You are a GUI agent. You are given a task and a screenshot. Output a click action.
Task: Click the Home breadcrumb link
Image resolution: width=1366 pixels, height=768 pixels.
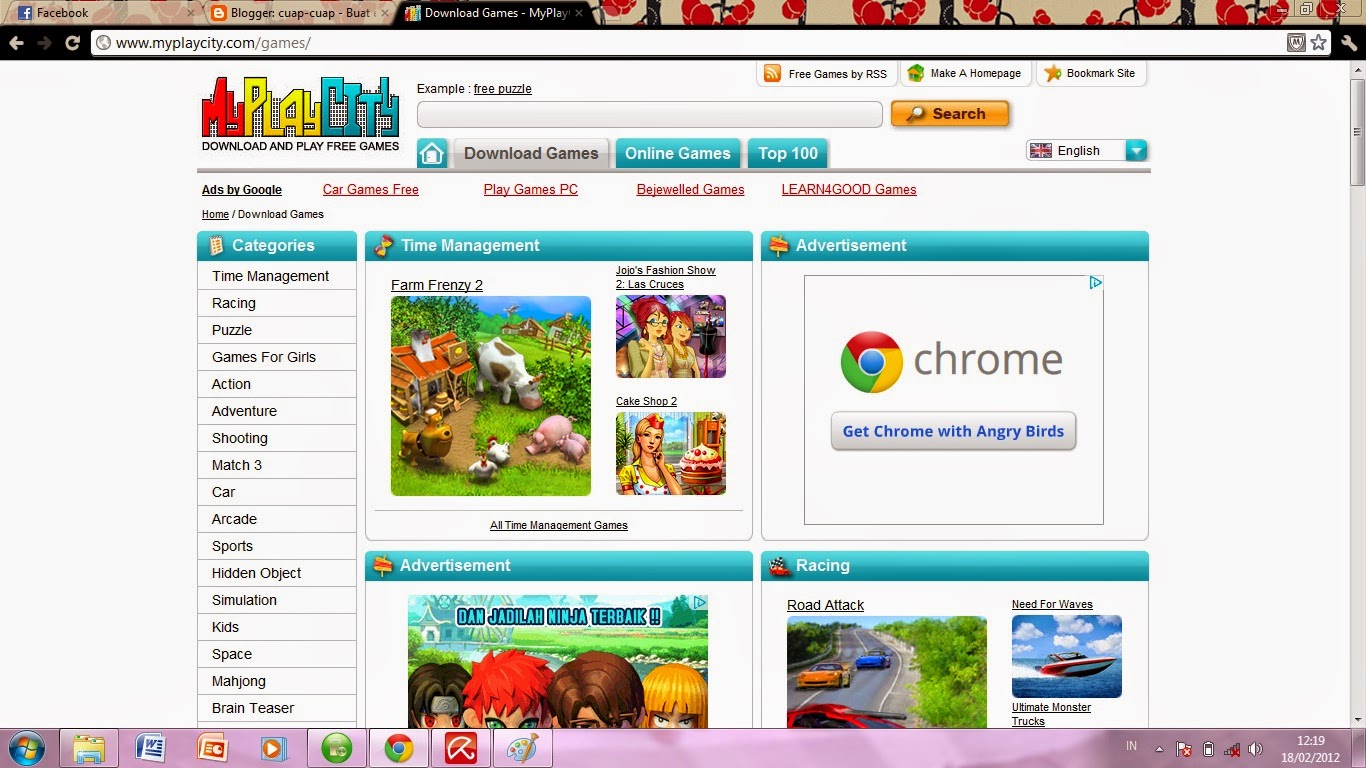tap(215, 214)
